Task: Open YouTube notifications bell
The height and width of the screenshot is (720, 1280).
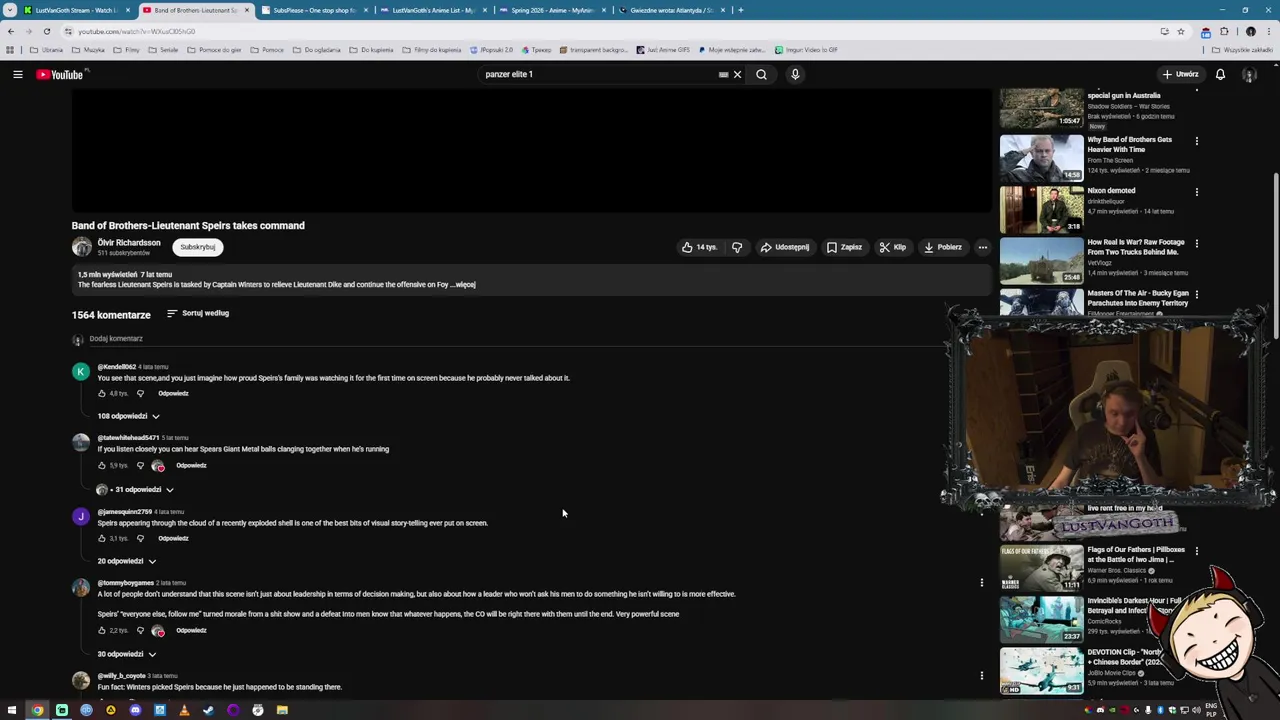Action: click(x=1220, y=74)
